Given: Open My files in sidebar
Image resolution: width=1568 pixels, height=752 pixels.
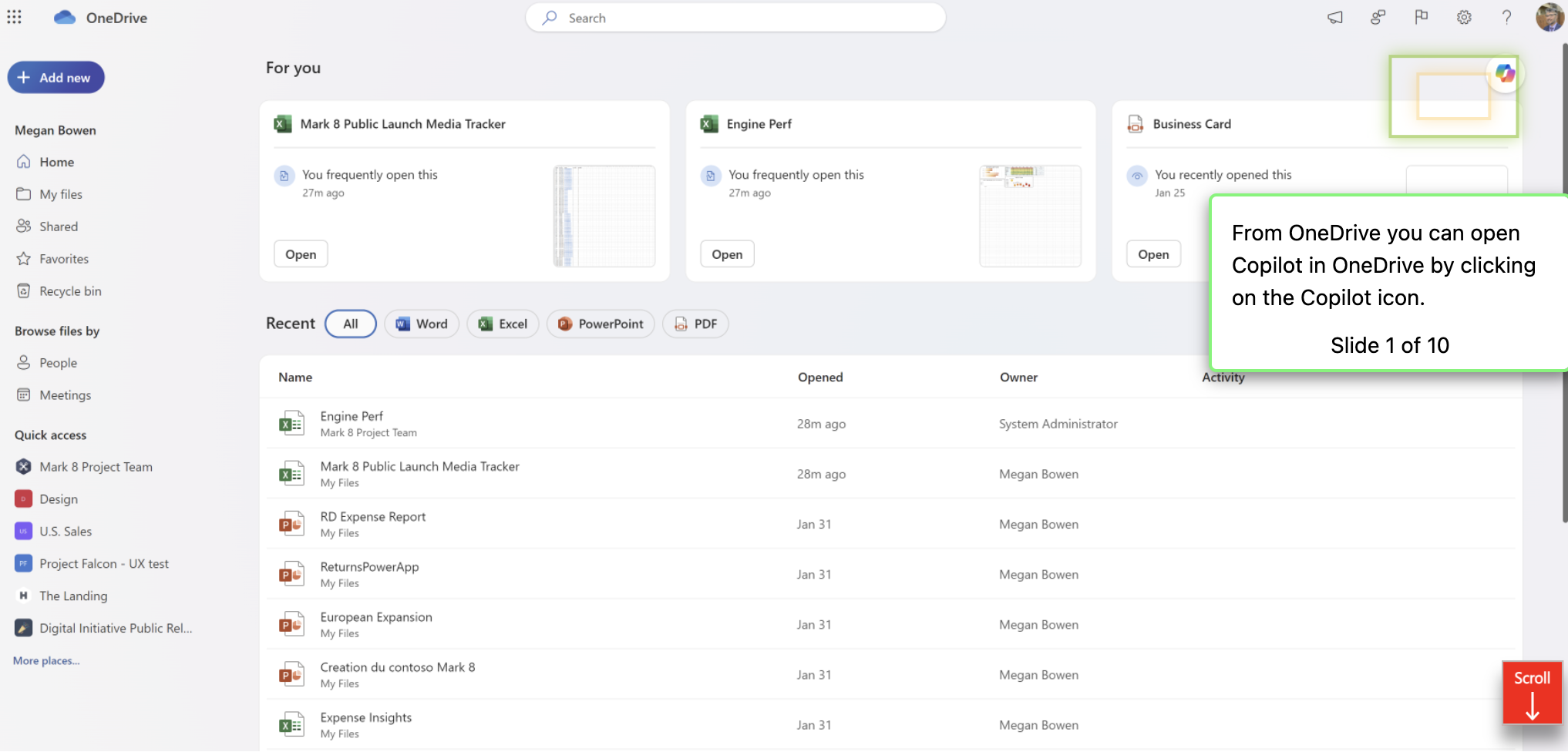Looking at the screenshot, I should coord(60,194).
